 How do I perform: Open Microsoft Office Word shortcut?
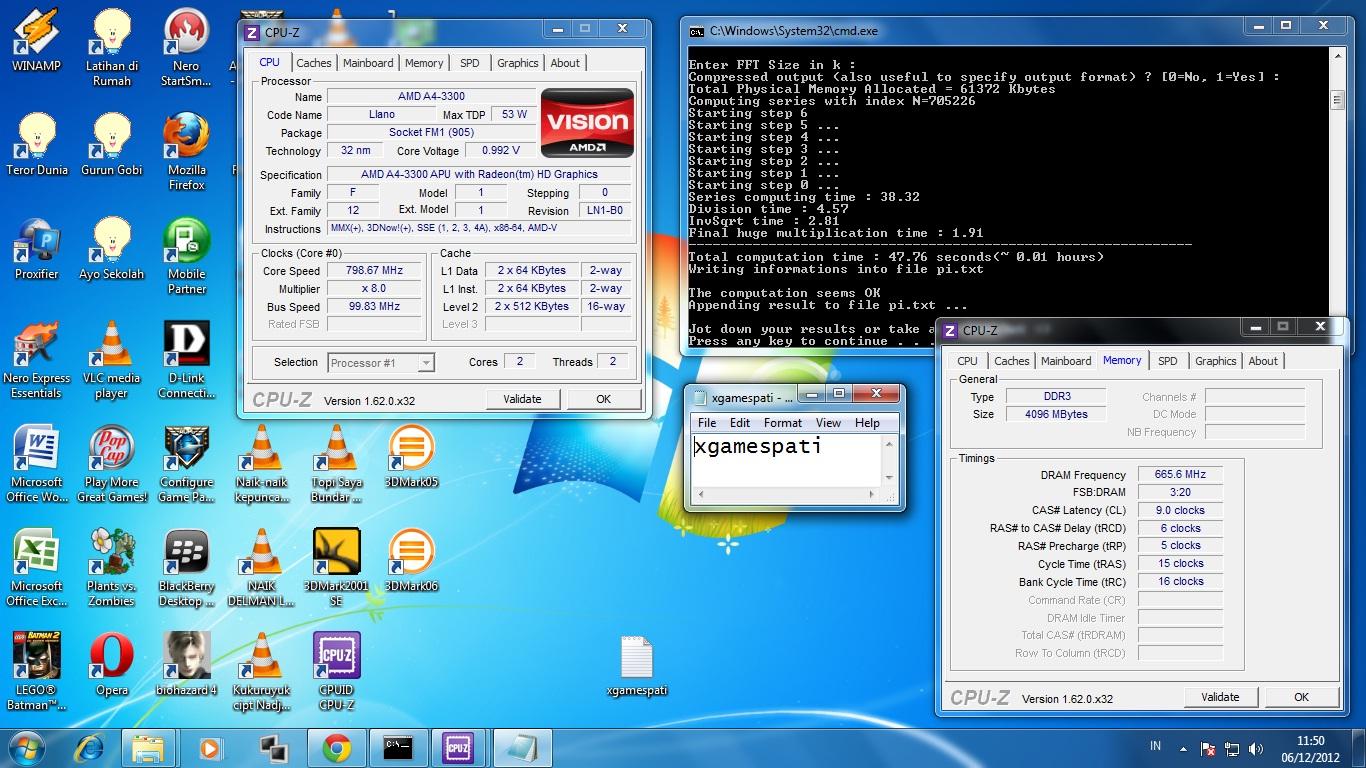point(36,463)
